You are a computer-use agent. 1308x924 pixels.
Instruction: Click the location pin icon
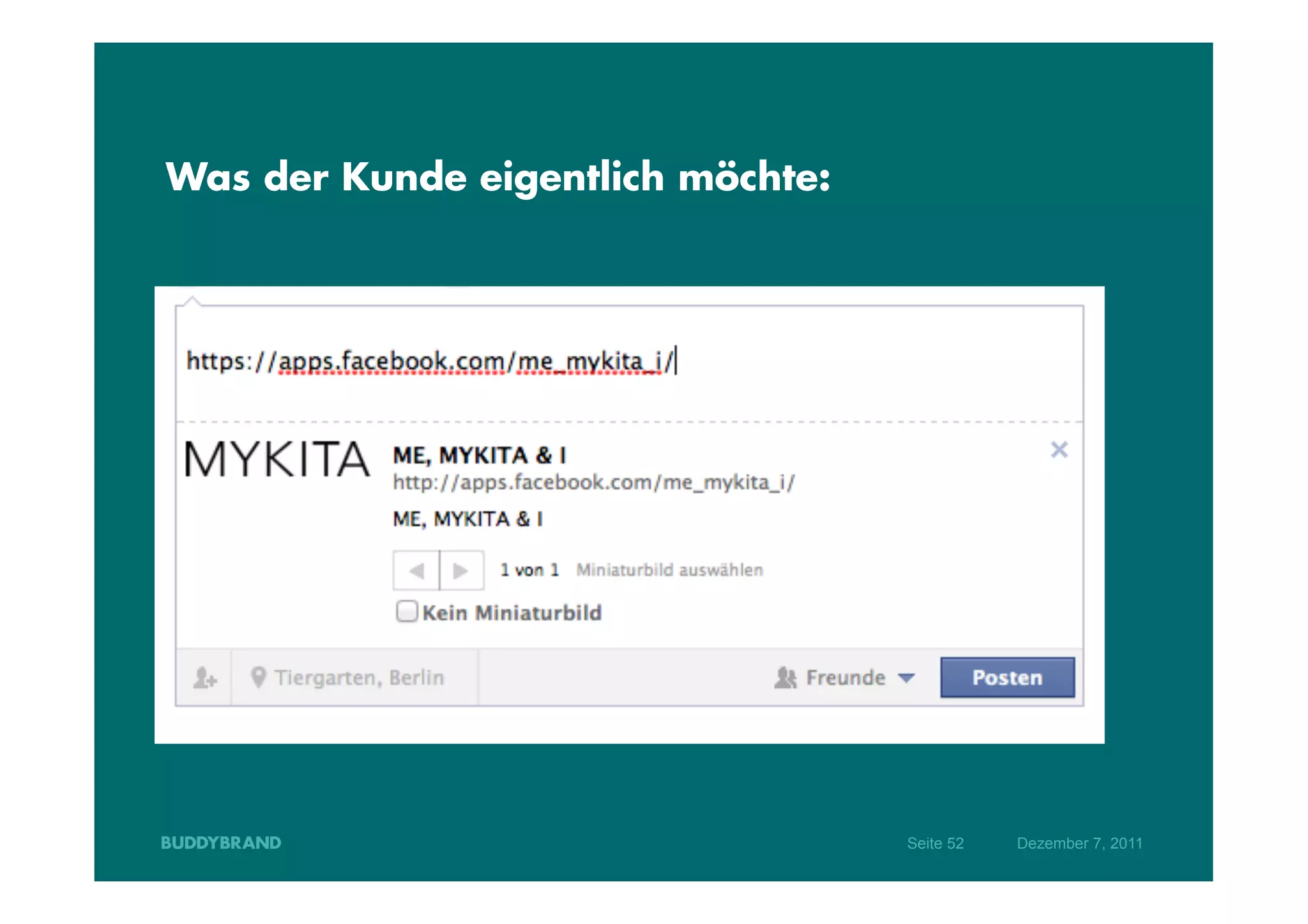click(258, 678)
